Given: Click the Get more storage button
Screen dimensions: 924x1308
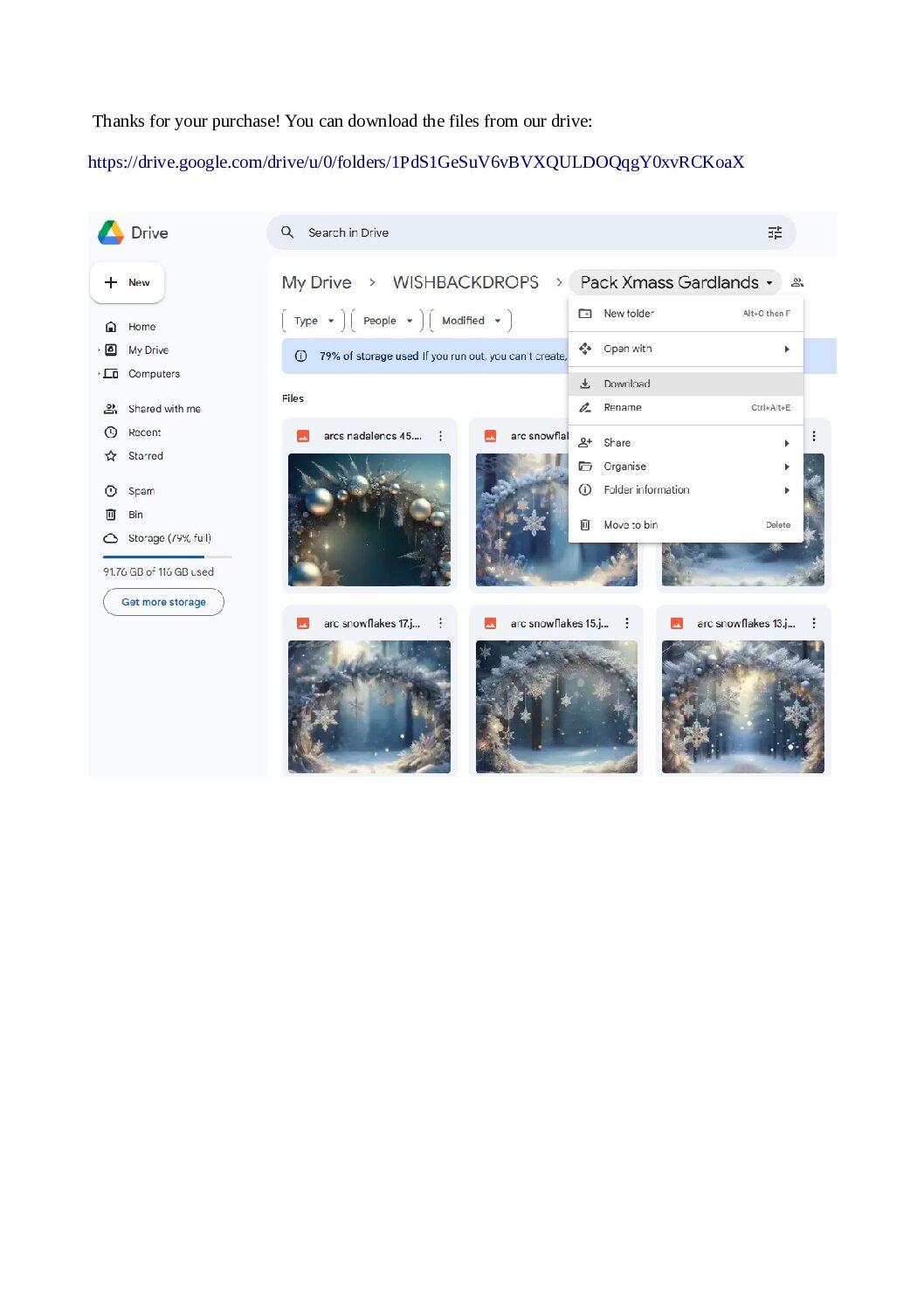Looking at the screenshot, I should 163,602.
